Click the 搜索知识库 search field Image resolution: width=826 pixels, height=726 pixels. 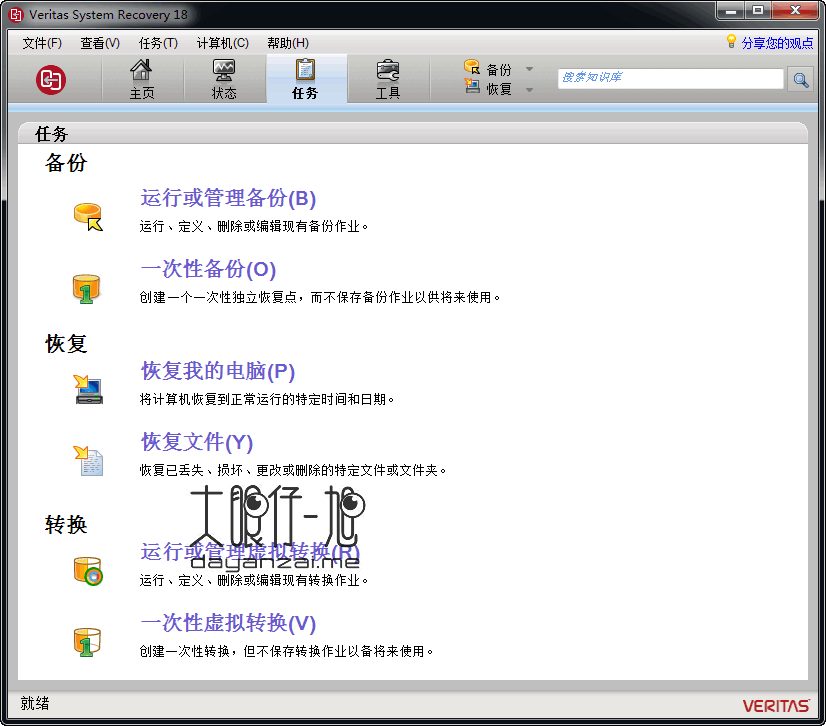[671, 79]
